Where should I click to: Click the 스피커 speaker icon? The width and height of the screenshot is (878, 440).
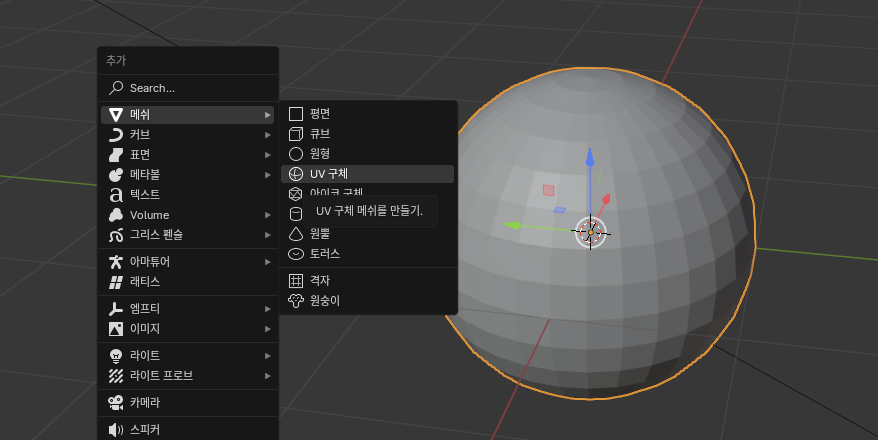[x=116, y=430]
